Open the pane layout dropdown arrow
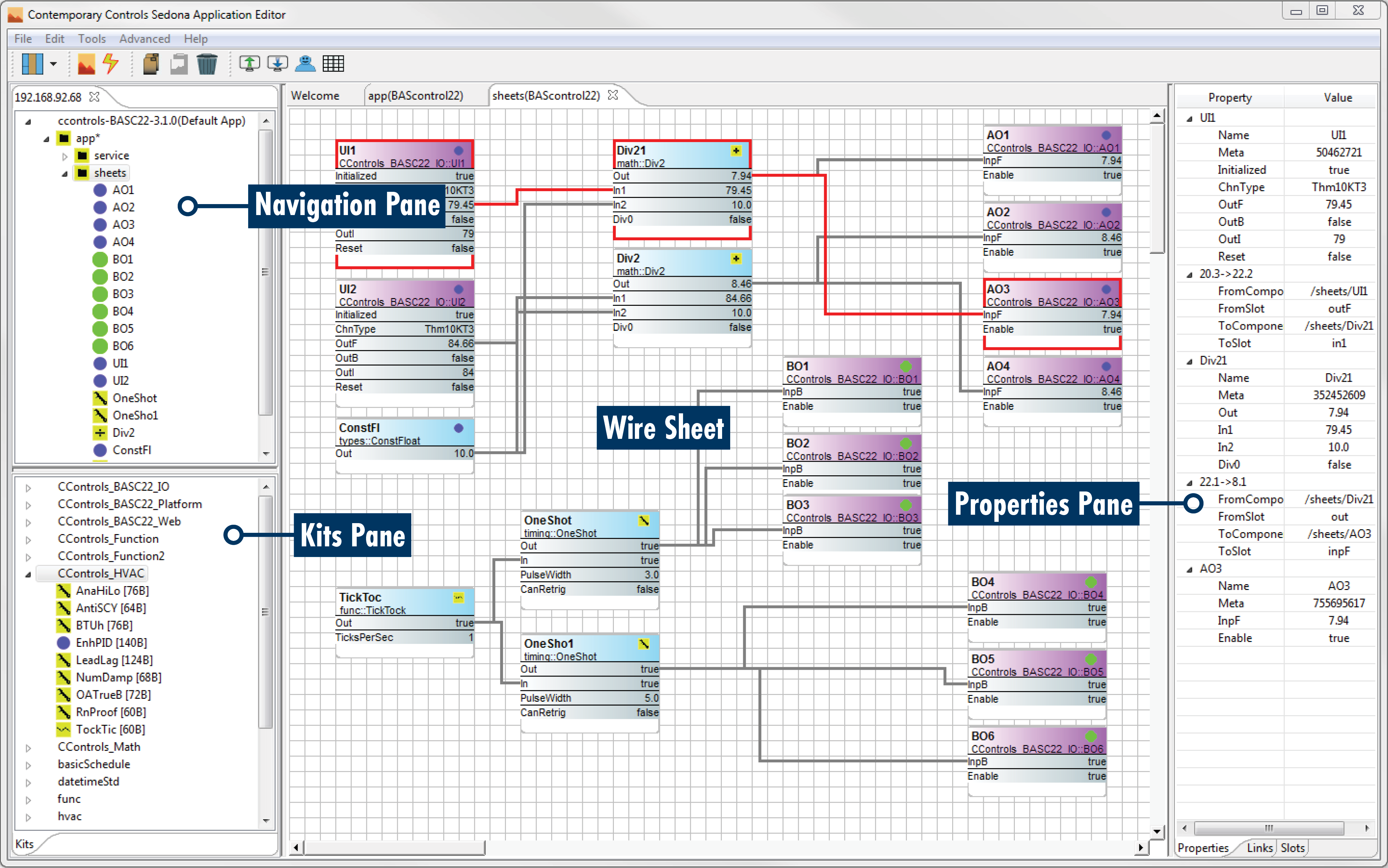The height and width of the screenshot is (868, 1388). pos(53,63)
